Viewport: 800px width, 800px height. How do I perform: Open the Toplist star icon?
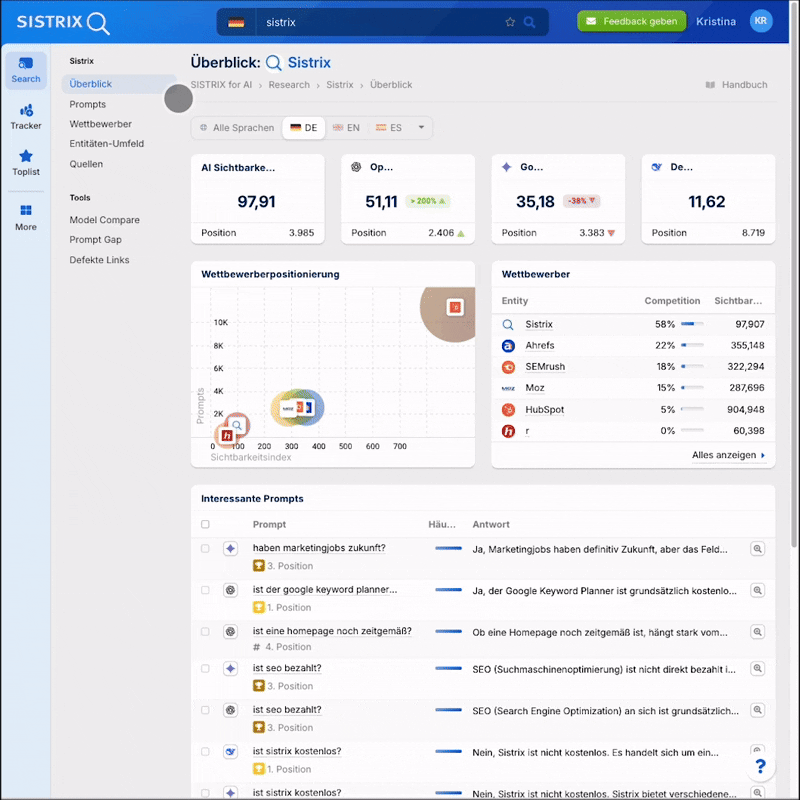pos(26,162)
